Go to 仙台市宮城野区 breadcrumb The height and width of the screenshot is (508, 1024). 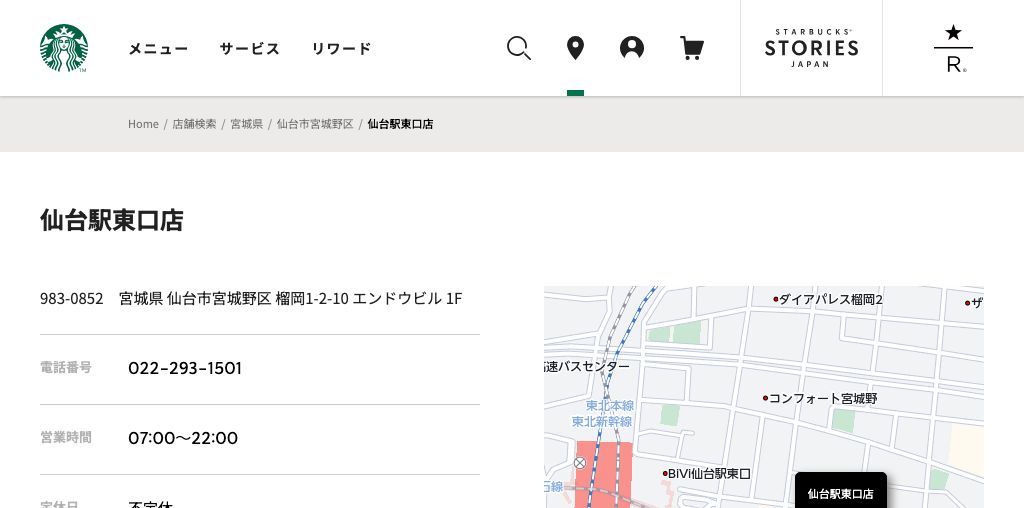coord(315,124)
